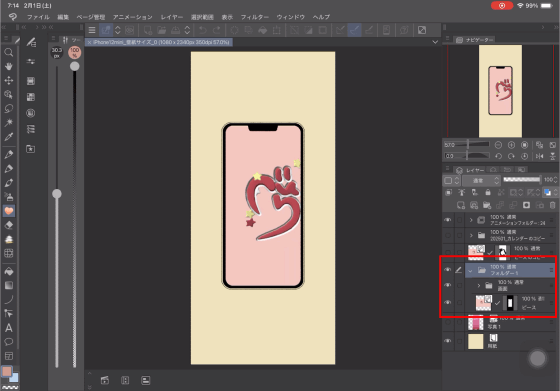Viewport: 560px width, 391px height.
Task: Click the navigator Flip Horizontal icon
Action: 539,156
